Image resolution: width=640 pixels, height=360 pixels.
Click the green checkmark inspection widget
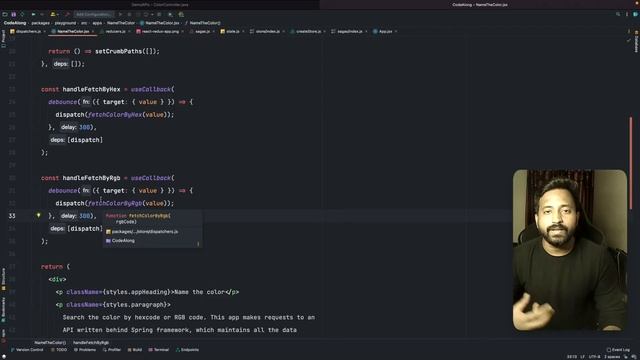[x=629, y=40]
